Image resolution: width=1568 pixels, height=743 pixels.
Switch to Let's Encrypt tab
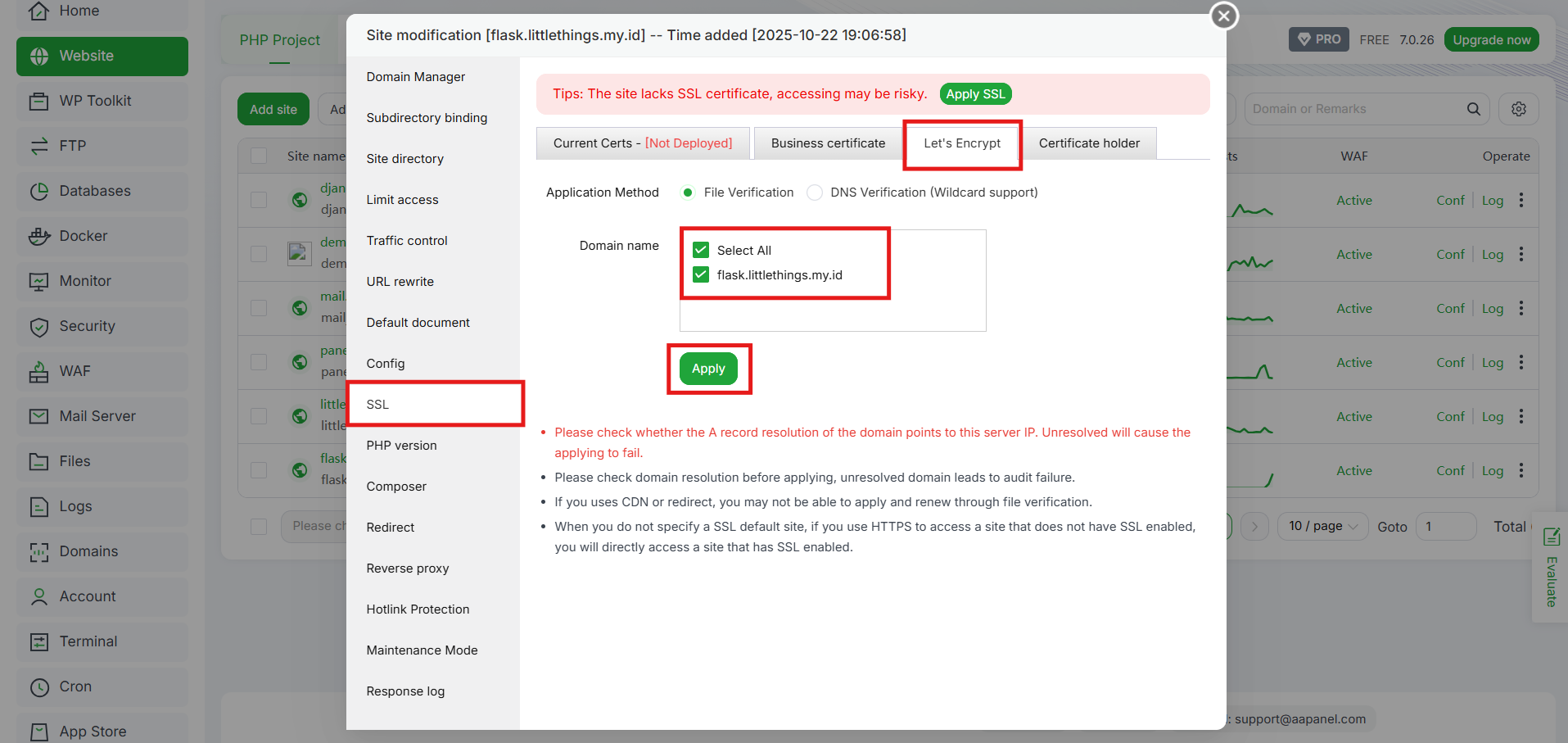click(x=962, y=143)
